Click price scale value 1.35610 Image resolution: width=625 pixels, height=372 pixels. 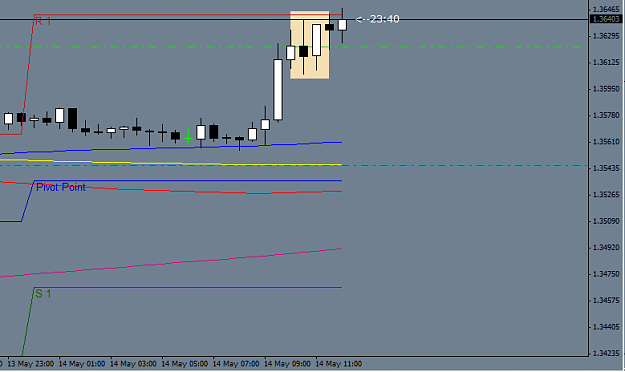click(x=606, y=142)
